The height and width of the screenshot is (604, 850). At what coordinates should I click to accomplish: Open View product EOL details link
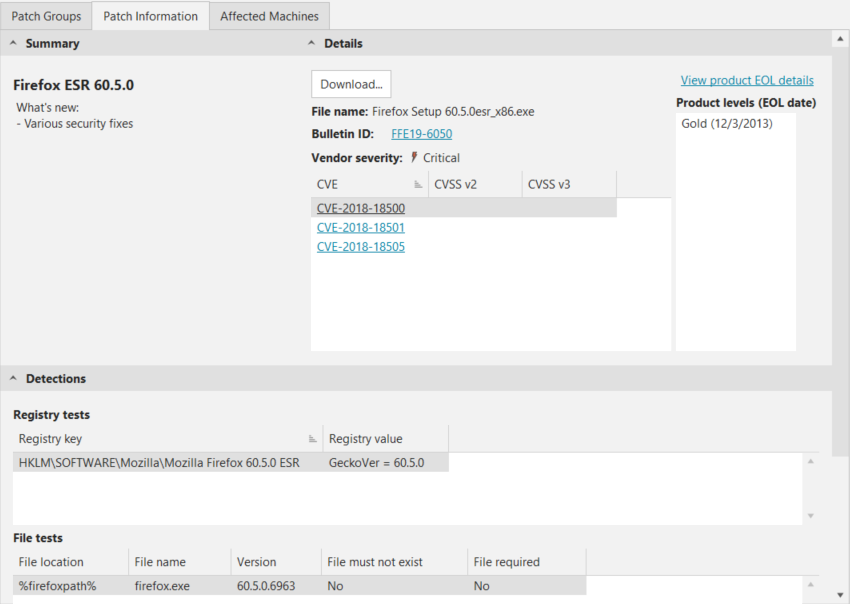[747, 80]
